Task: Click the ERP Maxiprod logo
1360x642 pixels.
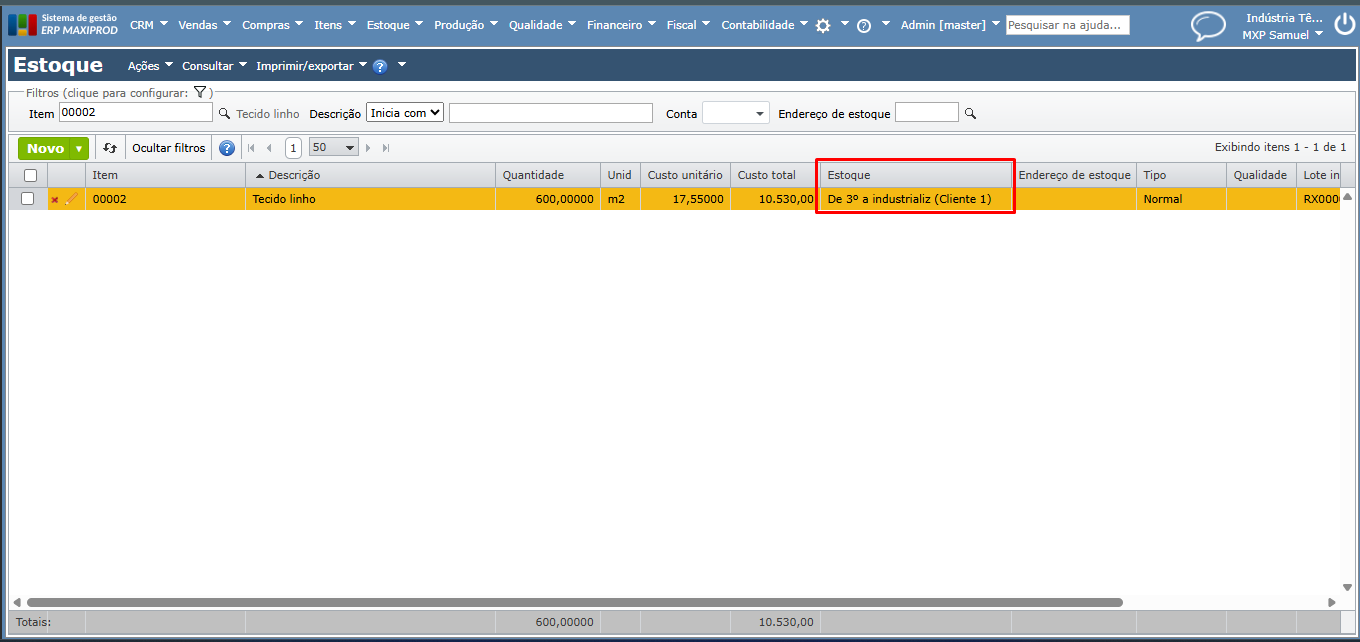Action: tap(63, 24)
